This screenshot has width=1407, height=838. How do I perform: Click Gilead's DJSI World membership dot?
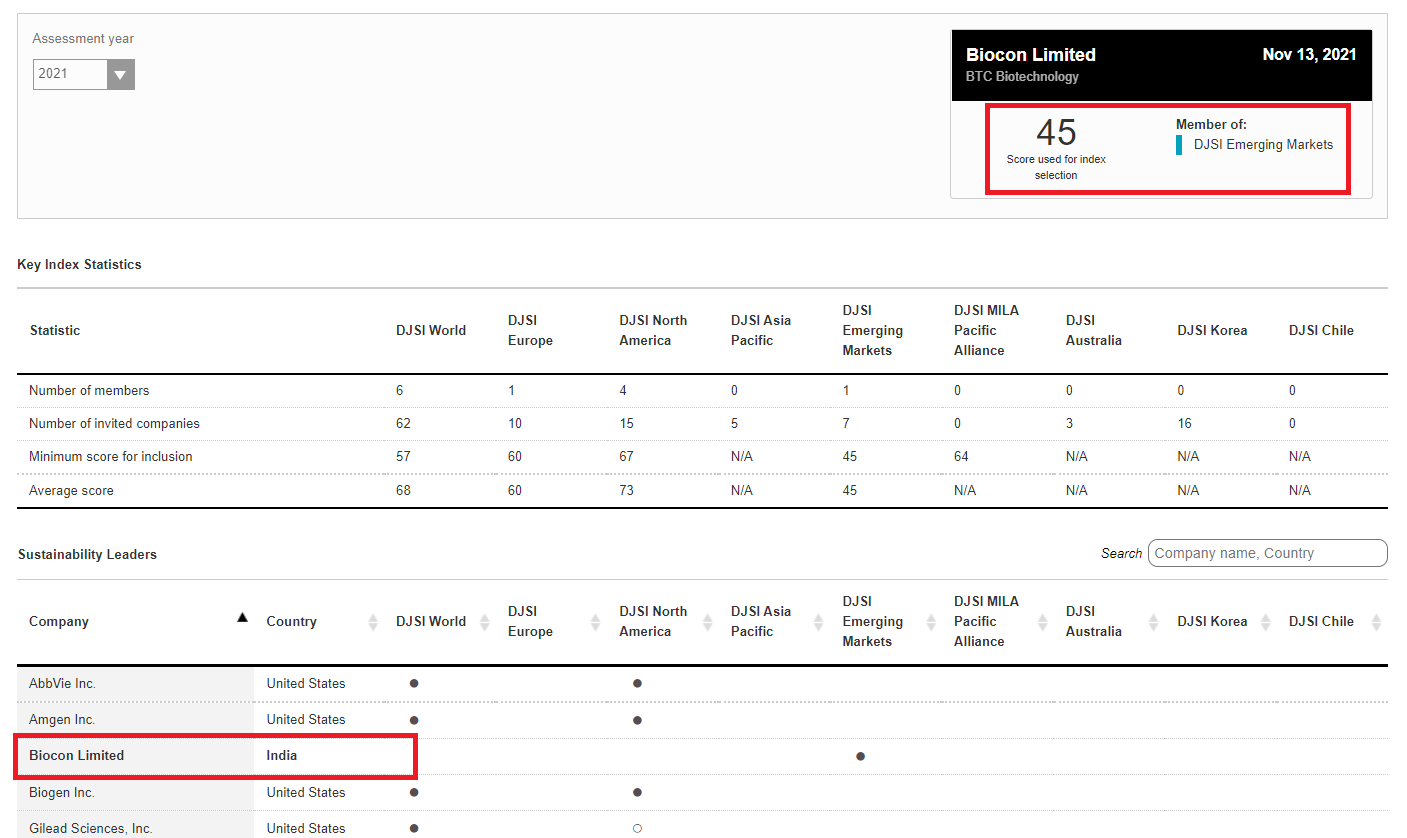[x=414, y=829]
